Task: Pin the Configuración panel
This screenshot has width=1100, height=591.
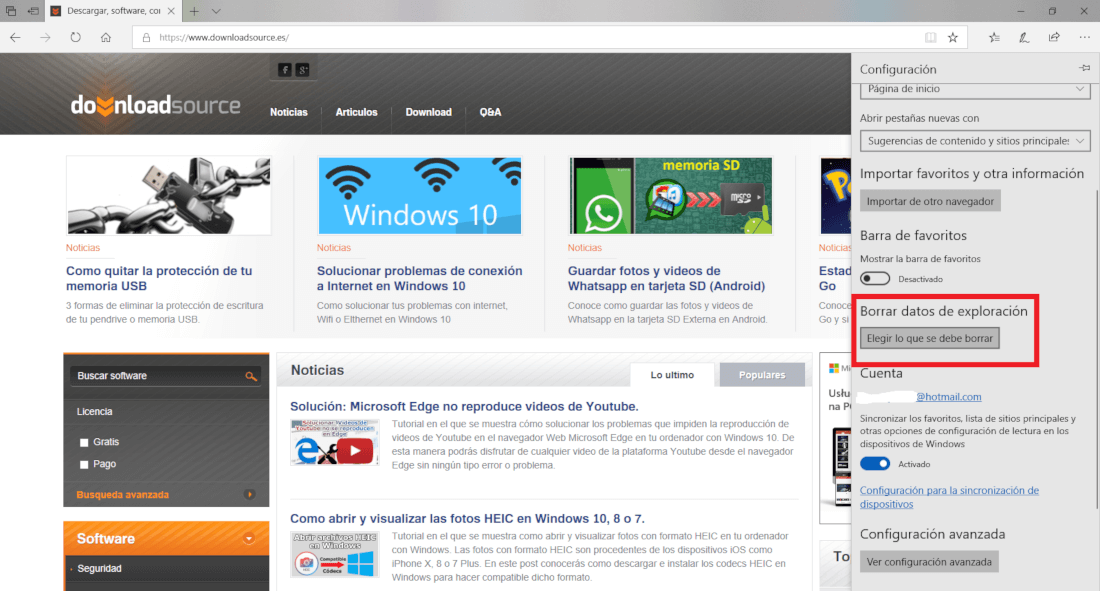Action: click(1085, 68)
